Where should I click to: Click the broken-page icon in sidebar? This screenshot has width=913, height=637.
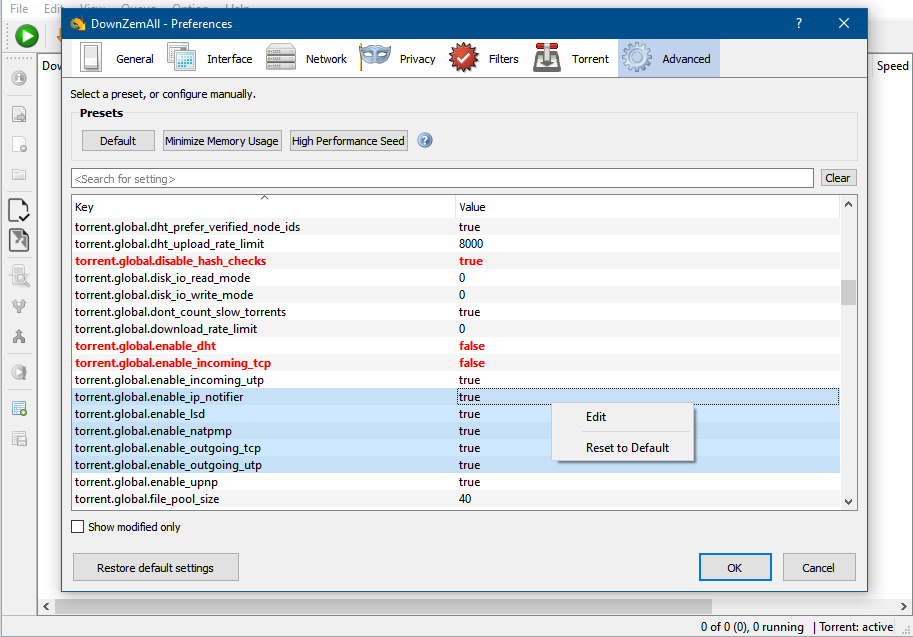click(19, 240)
